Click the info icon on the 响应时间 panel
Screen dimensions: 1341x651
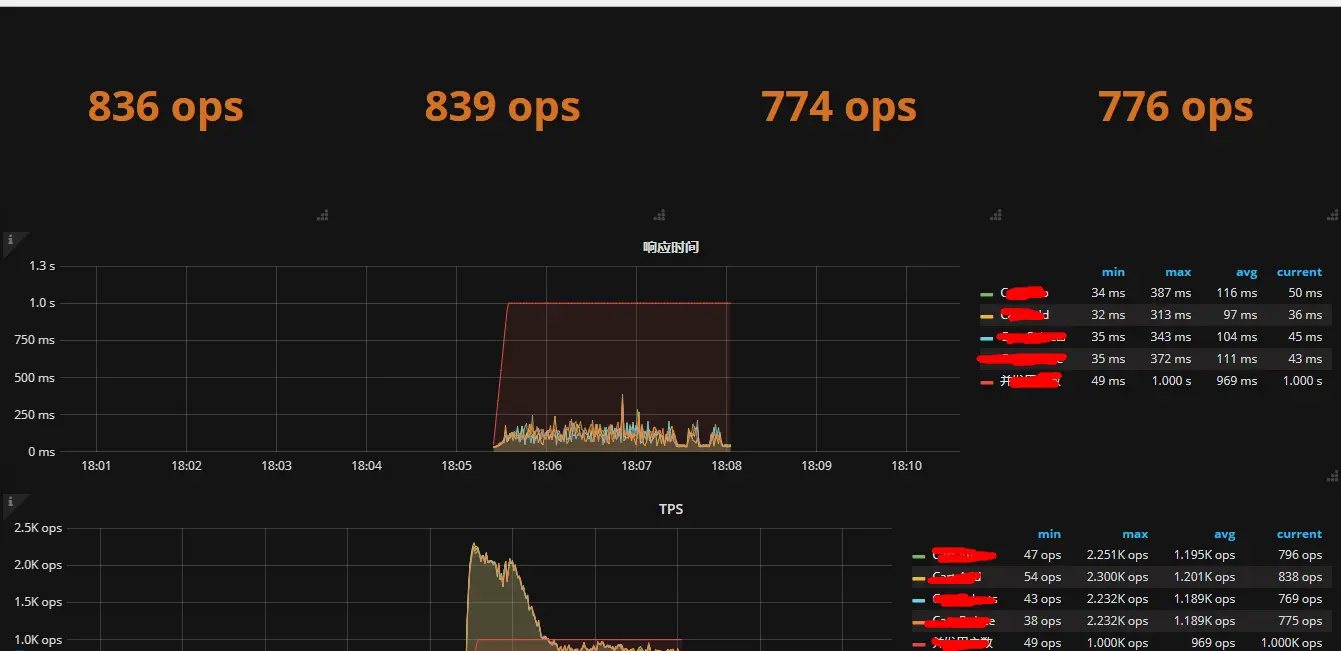point(10,240)
